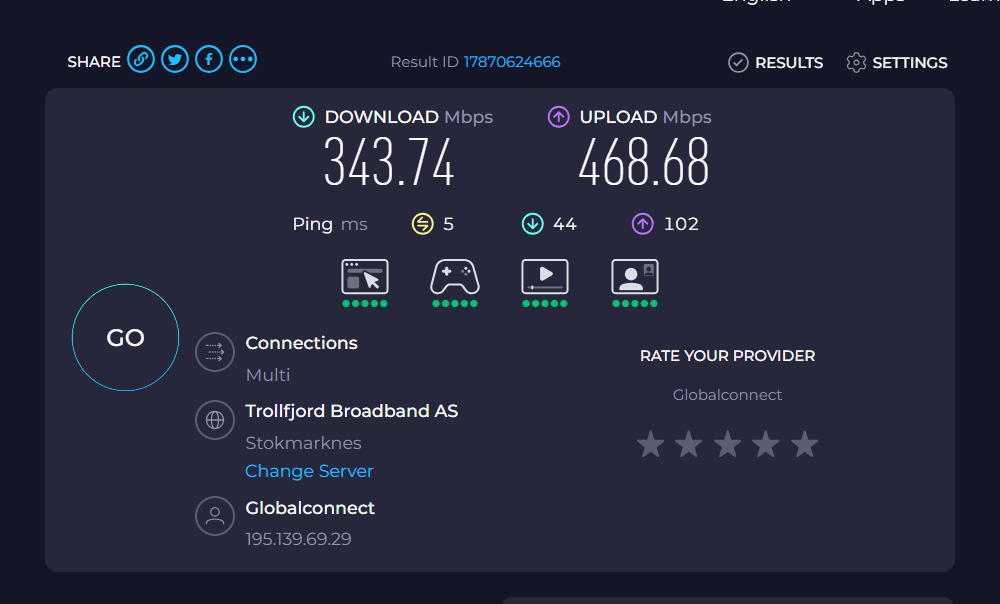The image size is (1000, 604).
Task: Share result on Facebook
Action: (209, 60)
